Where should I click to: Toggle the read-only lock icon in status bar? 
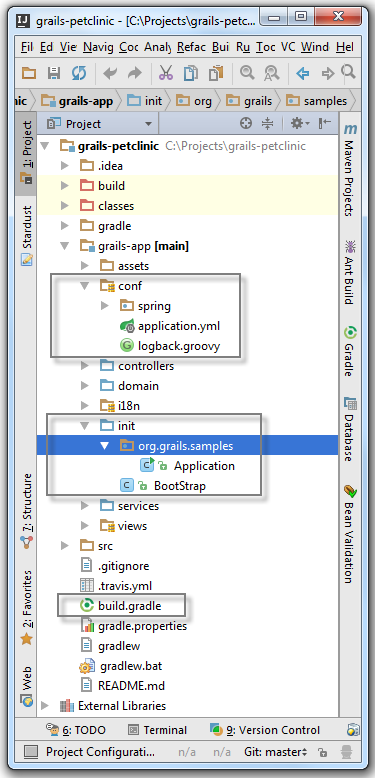322,752
